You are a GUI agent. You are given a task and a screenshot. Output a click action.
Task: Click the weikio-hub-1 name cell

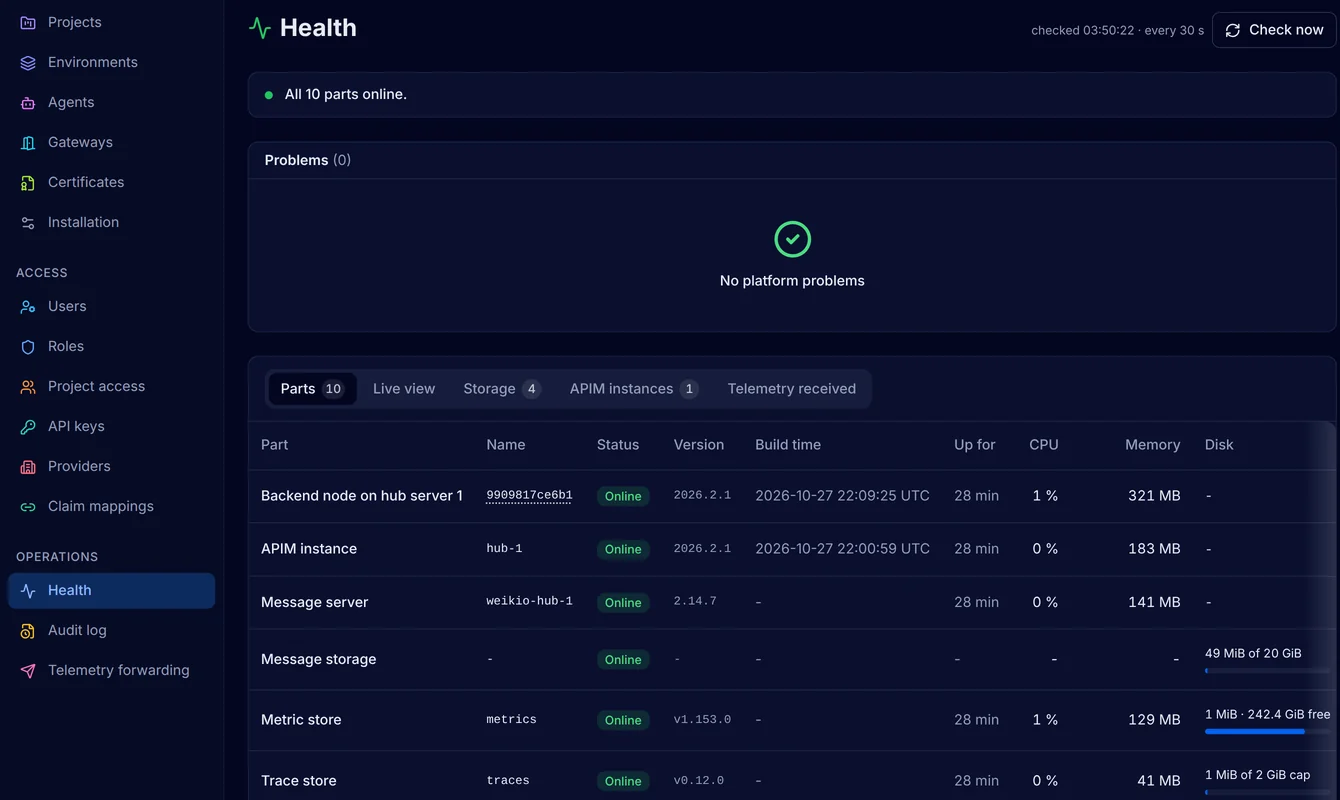[529, 602]
